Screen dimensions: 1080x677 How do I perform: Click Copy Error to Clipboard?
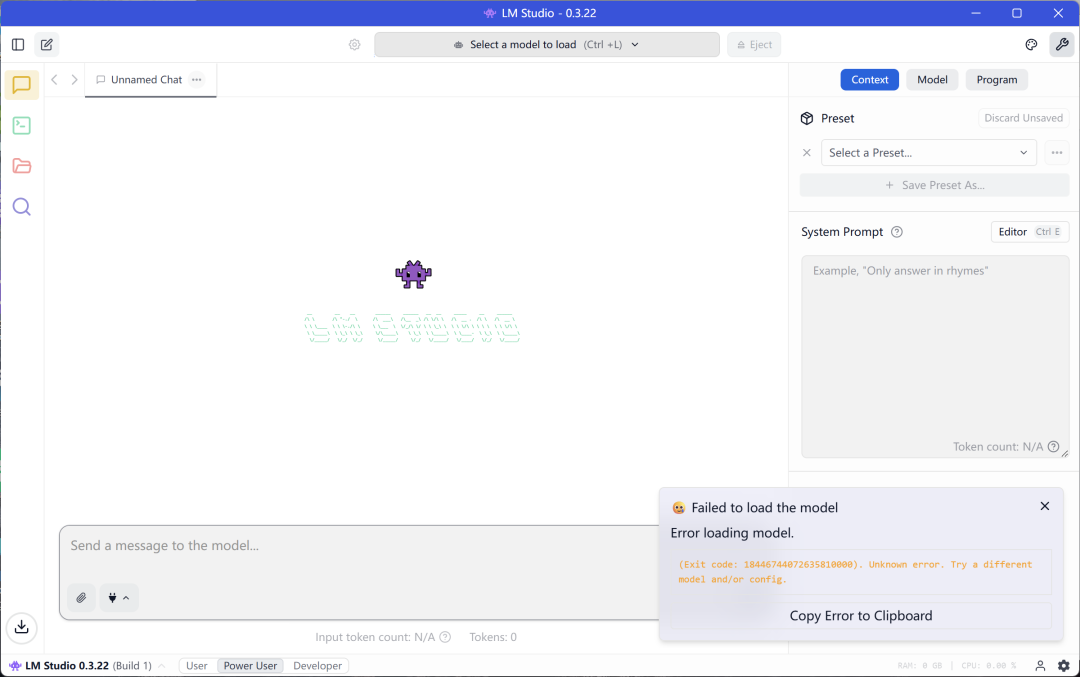tap(861, 616)
